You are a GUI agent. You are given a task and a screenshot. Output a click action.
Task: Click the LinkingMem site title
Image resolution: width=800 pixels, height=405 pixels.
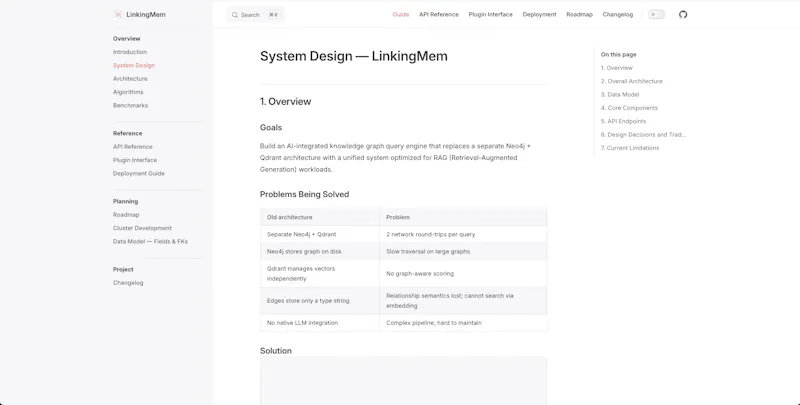tap(146, 15)
